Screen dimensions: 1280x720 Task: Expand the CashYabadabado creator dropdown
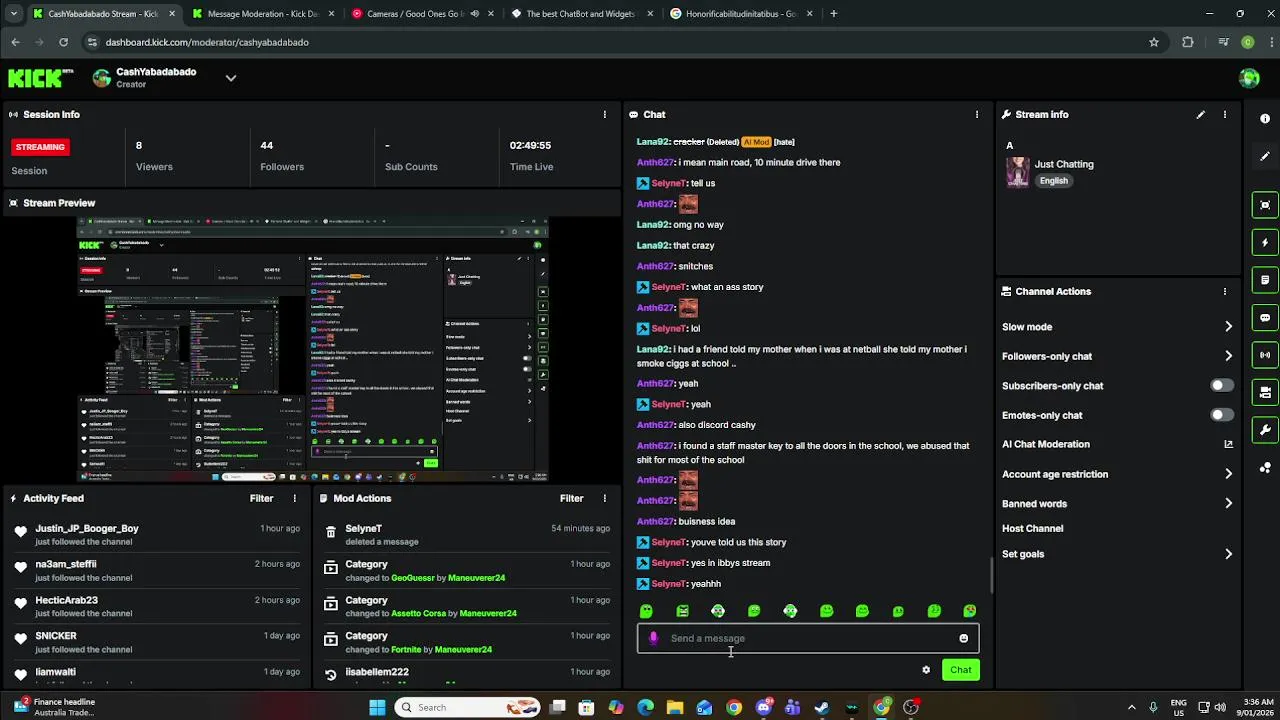pos(231,78)
